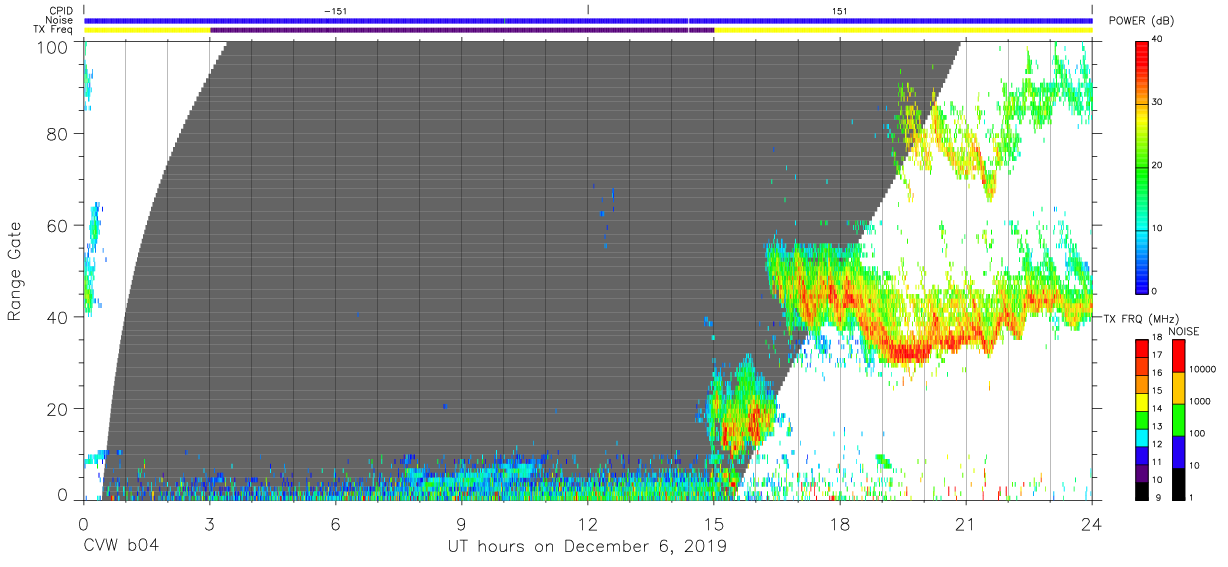Select the 30 tick on the POWER scale
Screen dimensions: 1228x567
pyautogui.click(x=1158, y=102)
